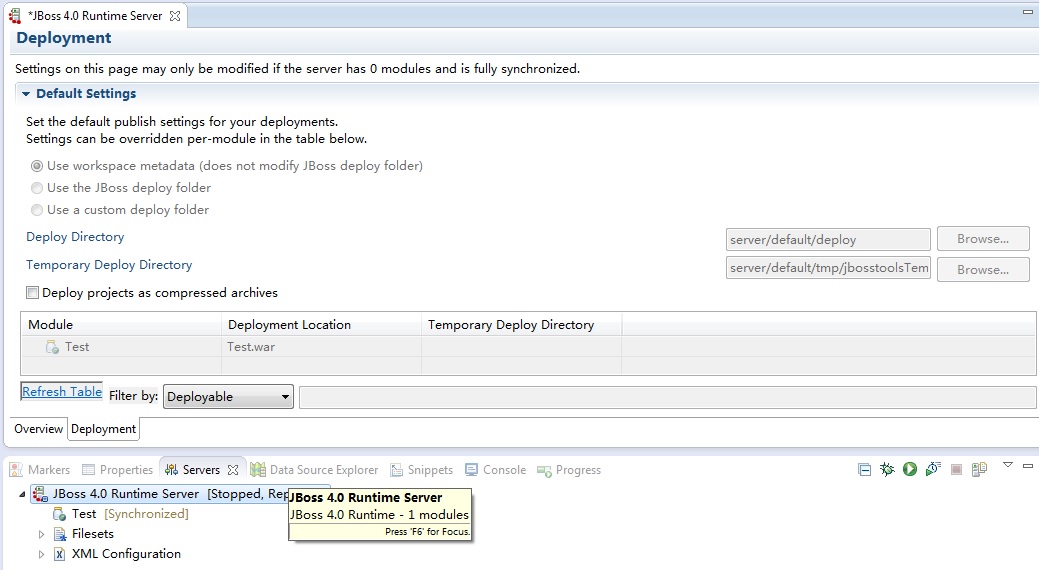Select Use a custom deploy folder option
Screen dimensions: 1039x570
(x=37, y=209)
